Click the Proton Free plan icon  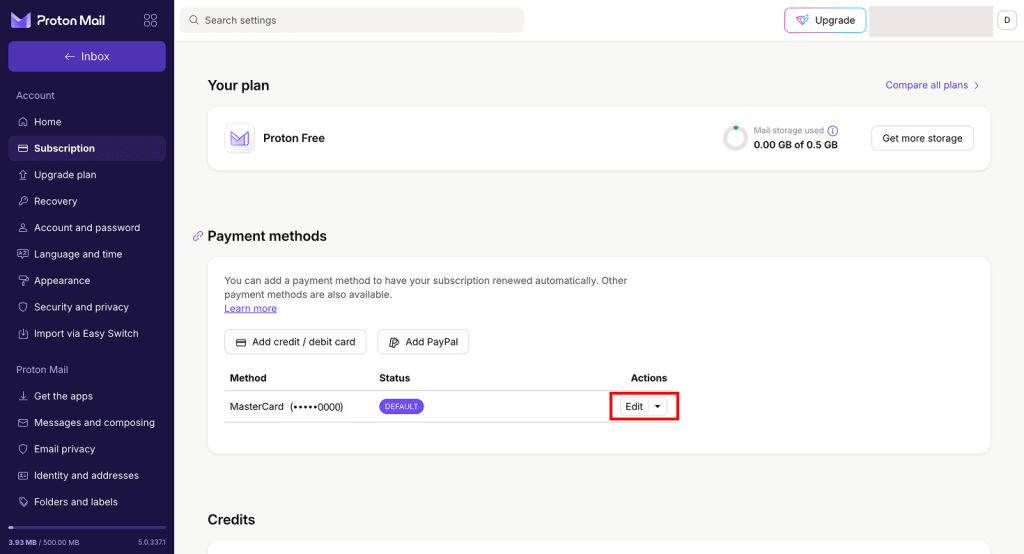tap(239, 138)
